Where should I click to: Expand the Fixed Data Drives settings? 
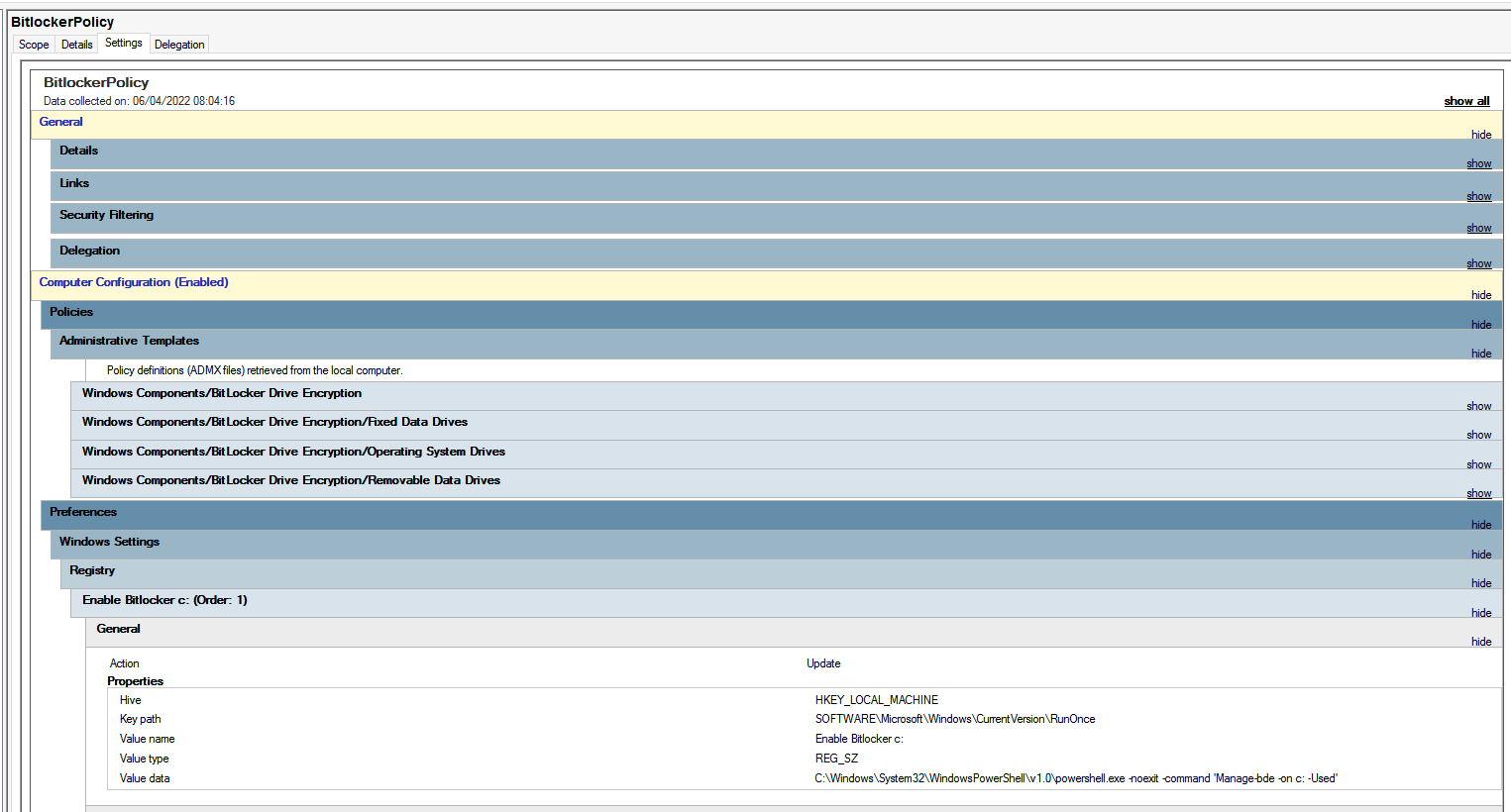pyautogui.click(x=1478, y=434)
